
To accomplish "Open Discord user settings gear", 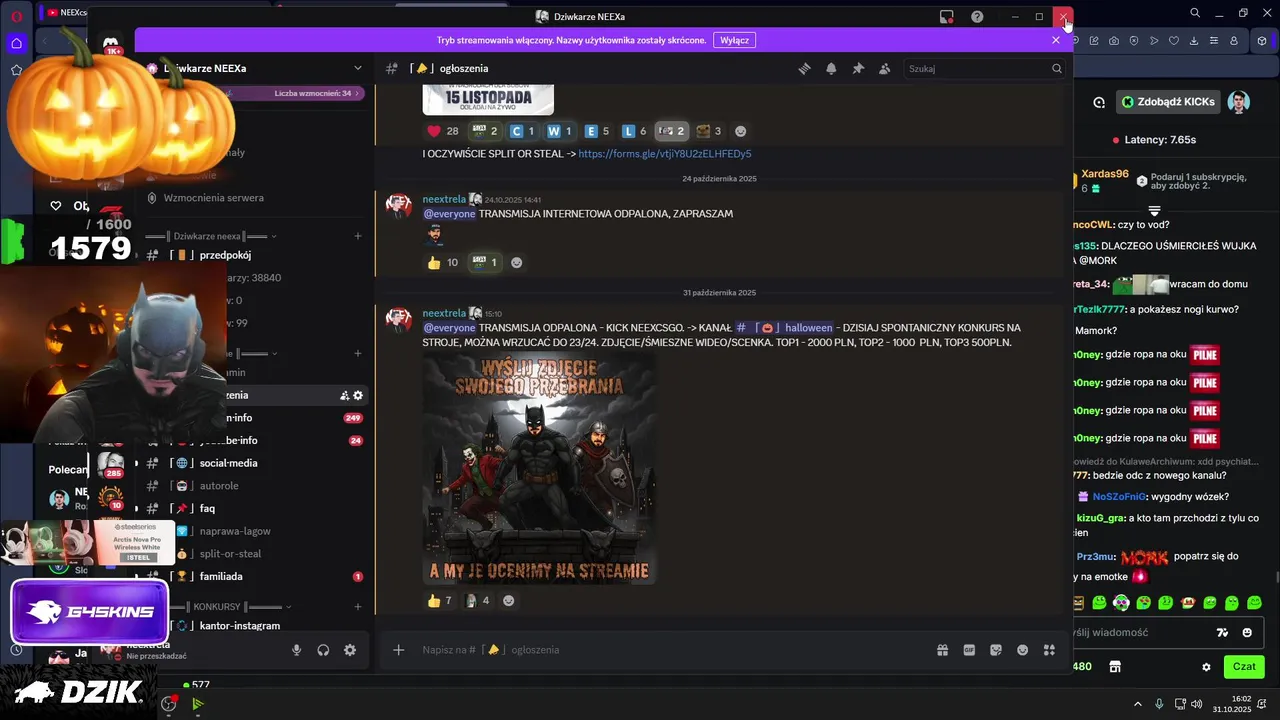I will point(350,650).
